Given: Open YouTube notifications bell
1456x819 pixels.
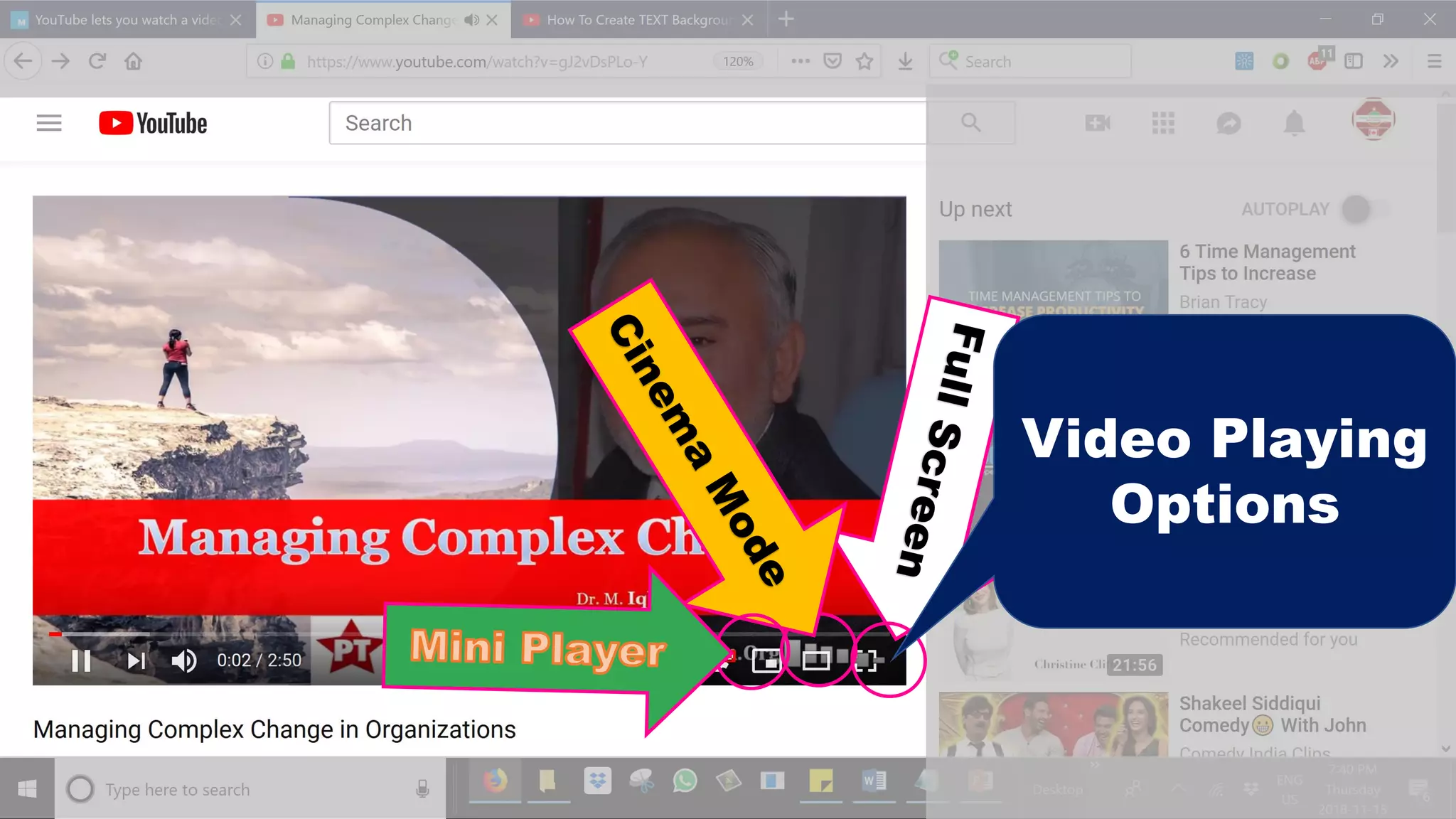Looking at the screenshot, I should point(1294,123).
